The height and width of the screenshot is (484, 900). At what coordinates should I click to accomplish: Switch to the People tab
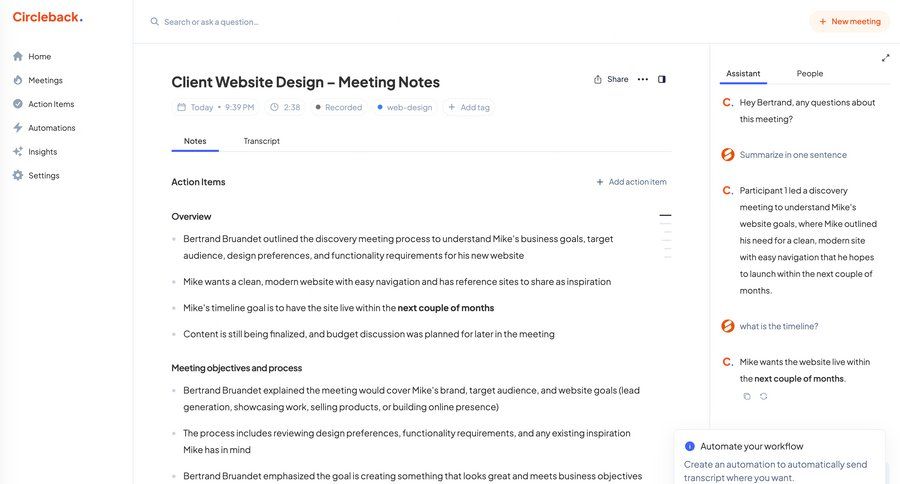tap(810, 74)
